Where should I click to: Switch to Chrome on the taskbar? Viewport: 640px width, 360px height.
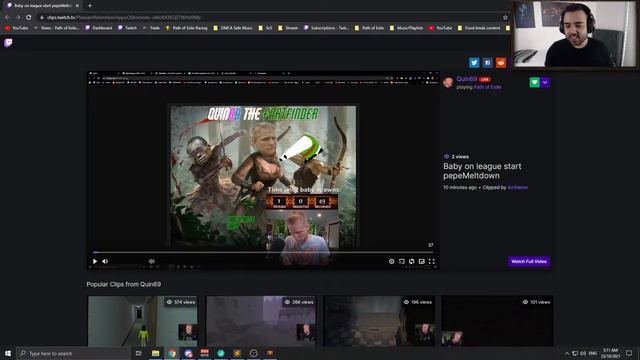point(172,353)
